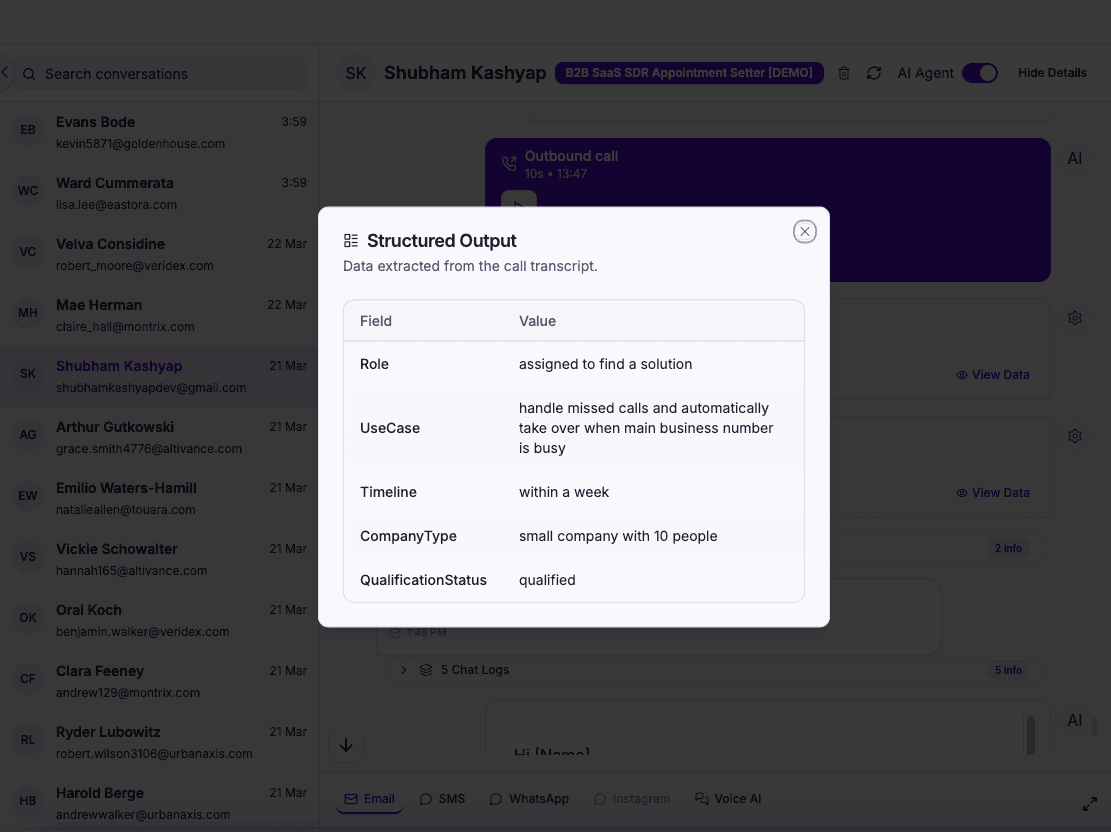Click the downward arrow to jump to latest

pos(346,745)
